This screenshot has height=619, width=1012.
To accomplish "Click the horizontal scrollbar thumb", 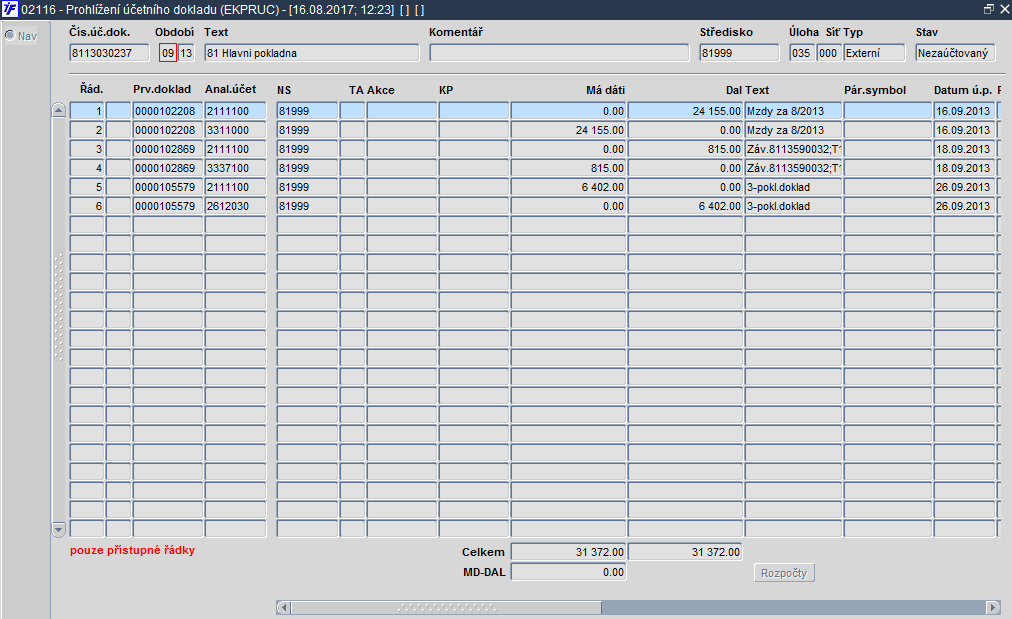I will point(446,607).
